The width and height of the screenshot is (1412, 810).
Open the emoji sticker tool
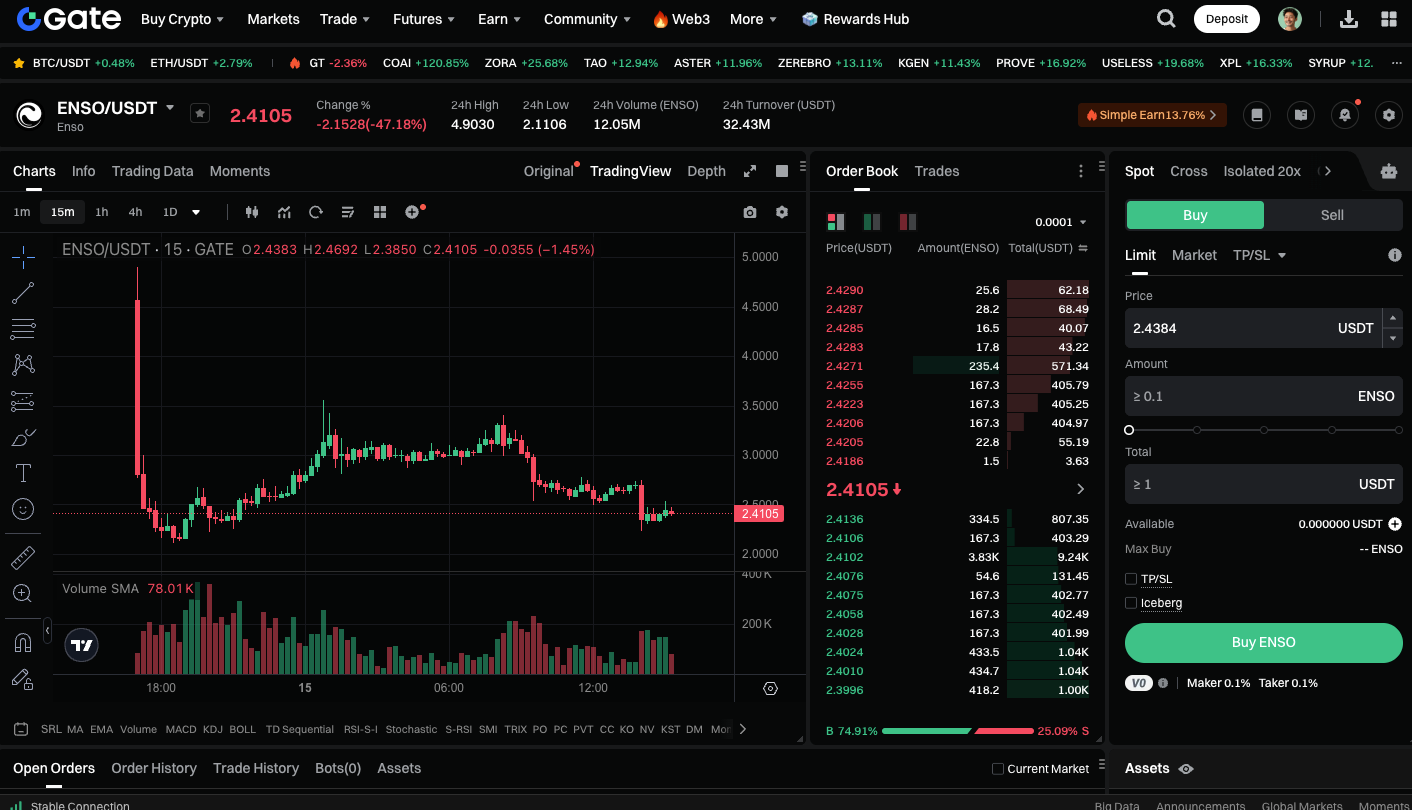[23, 509]
